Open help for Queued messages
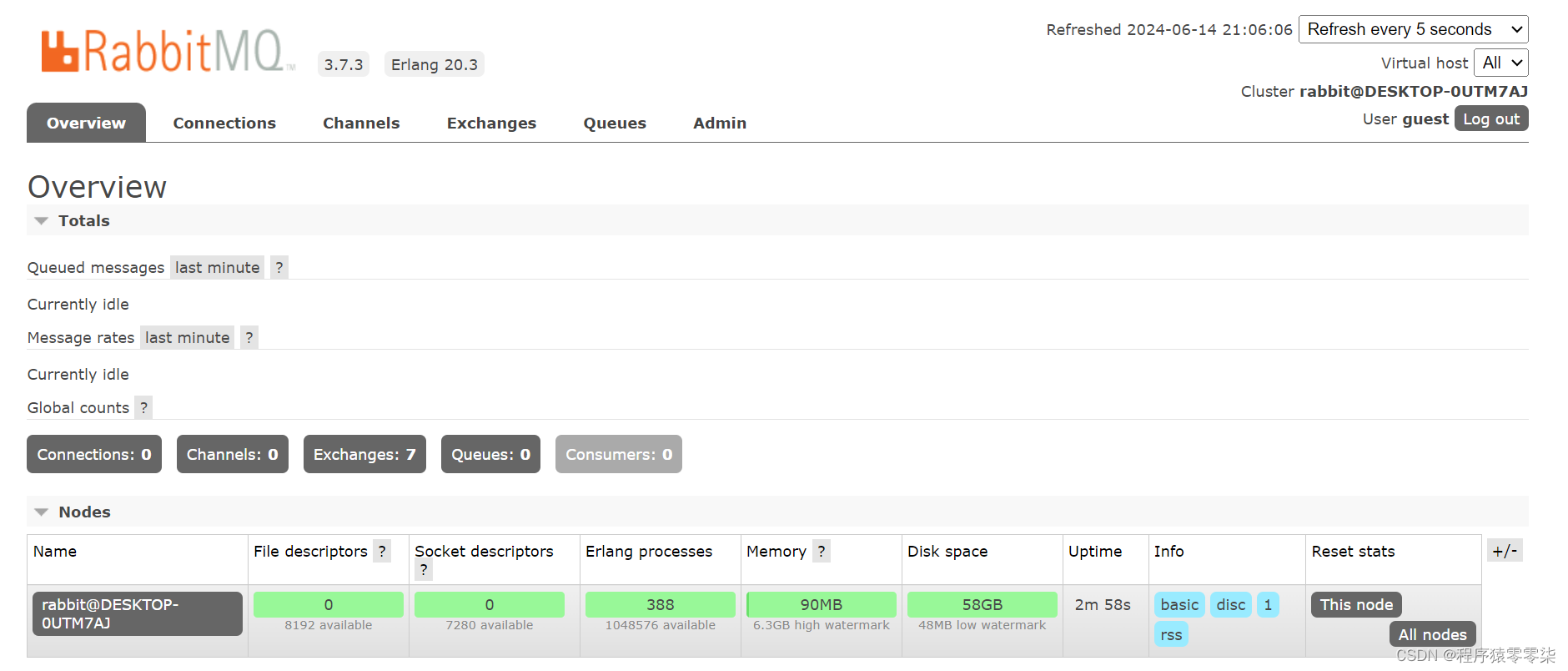The height and width of the screenshot is (671, 1568). pos(279,268)
